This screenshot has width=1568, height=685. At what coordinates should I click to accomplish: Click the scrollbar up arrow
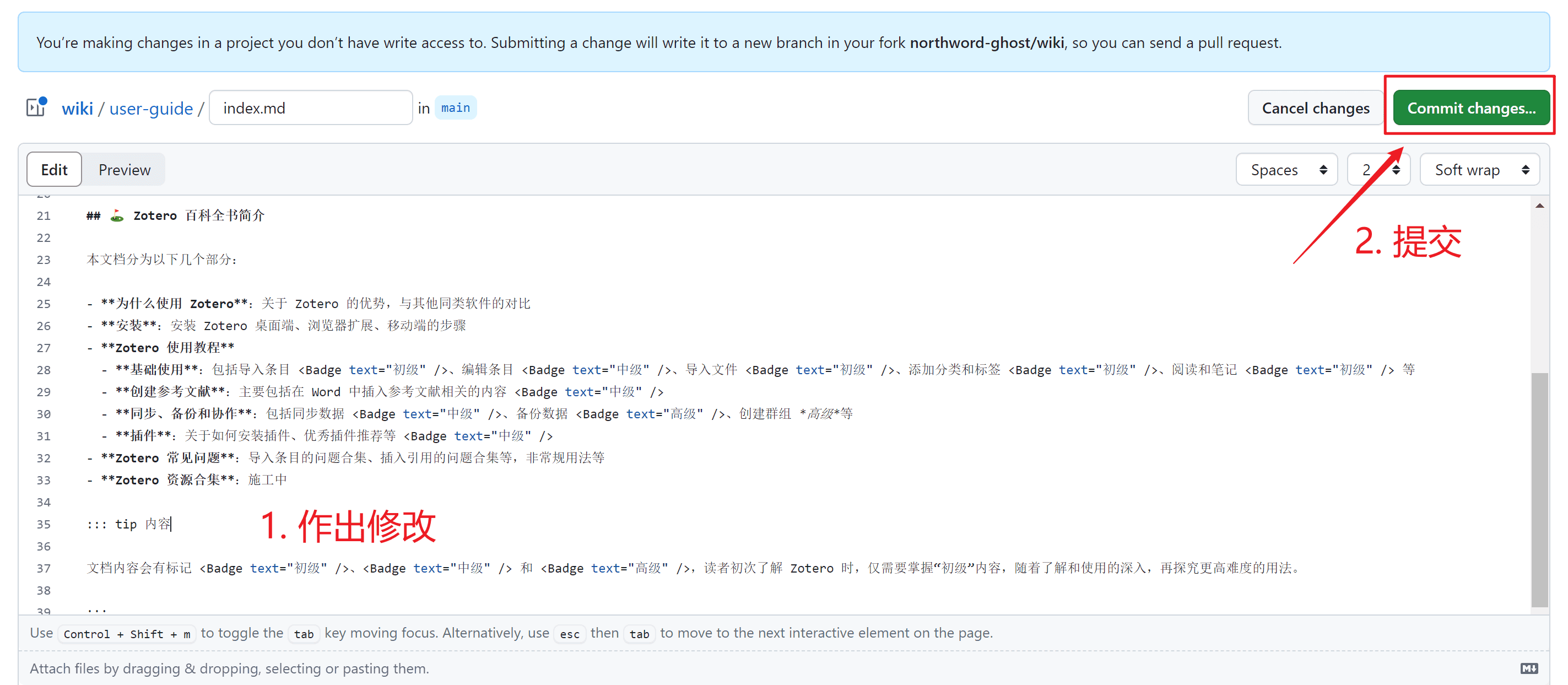tap(1539, 206)
